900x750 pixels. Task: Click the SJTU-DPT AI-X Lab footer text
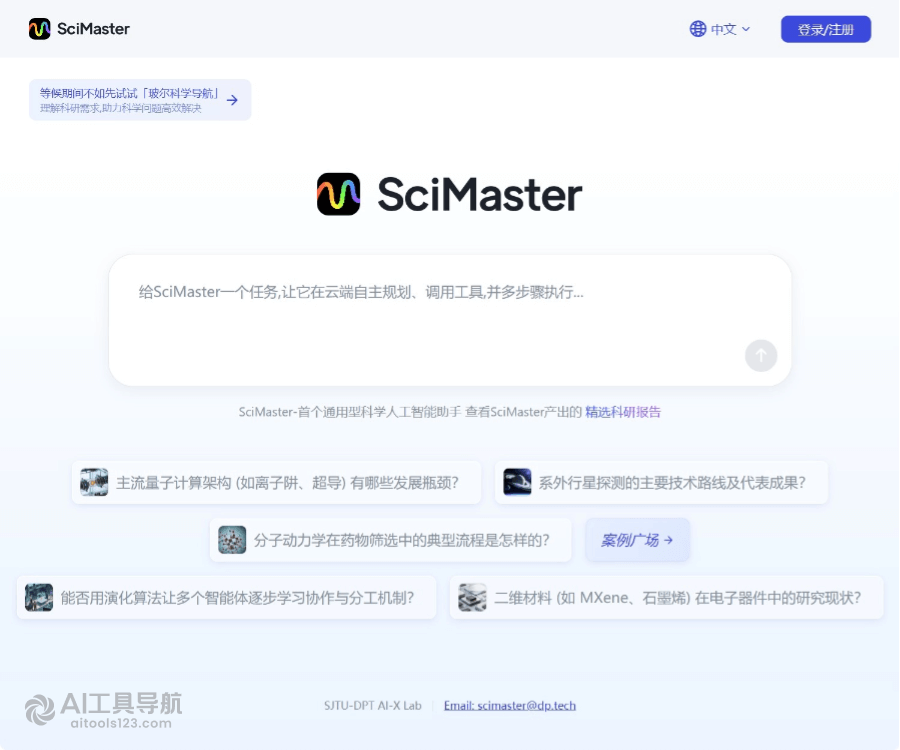pos(373,705)
